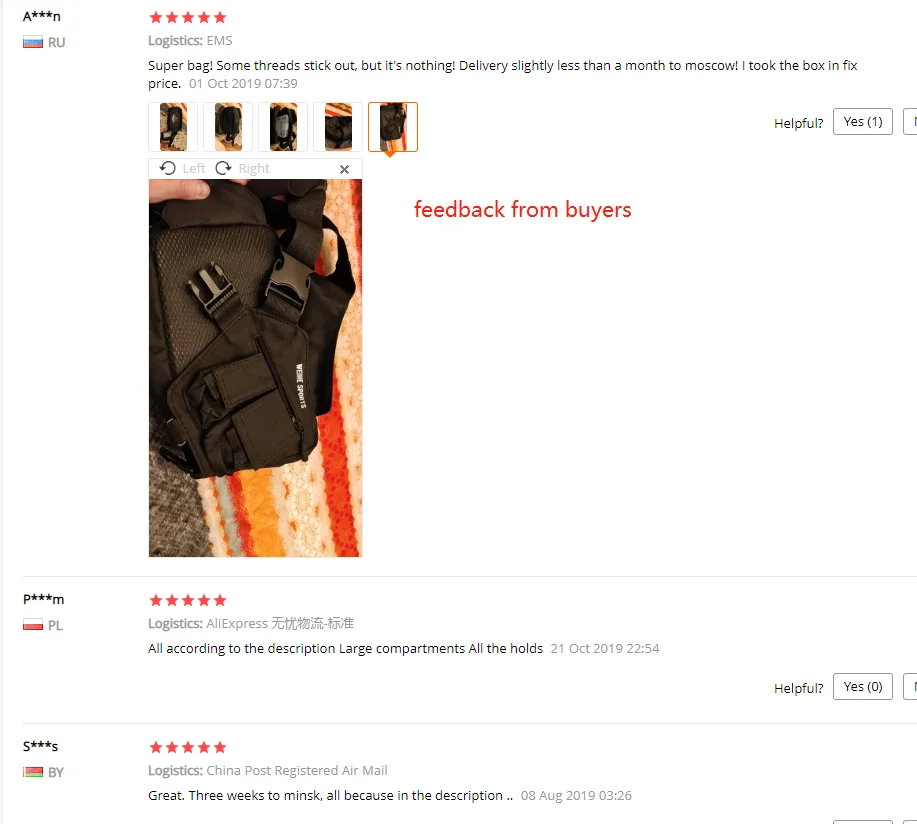This screenshot has width=917, height=824.
Task: Open the second review photo thumbnail
Action: pyautogui.click(x=228, y=127)
